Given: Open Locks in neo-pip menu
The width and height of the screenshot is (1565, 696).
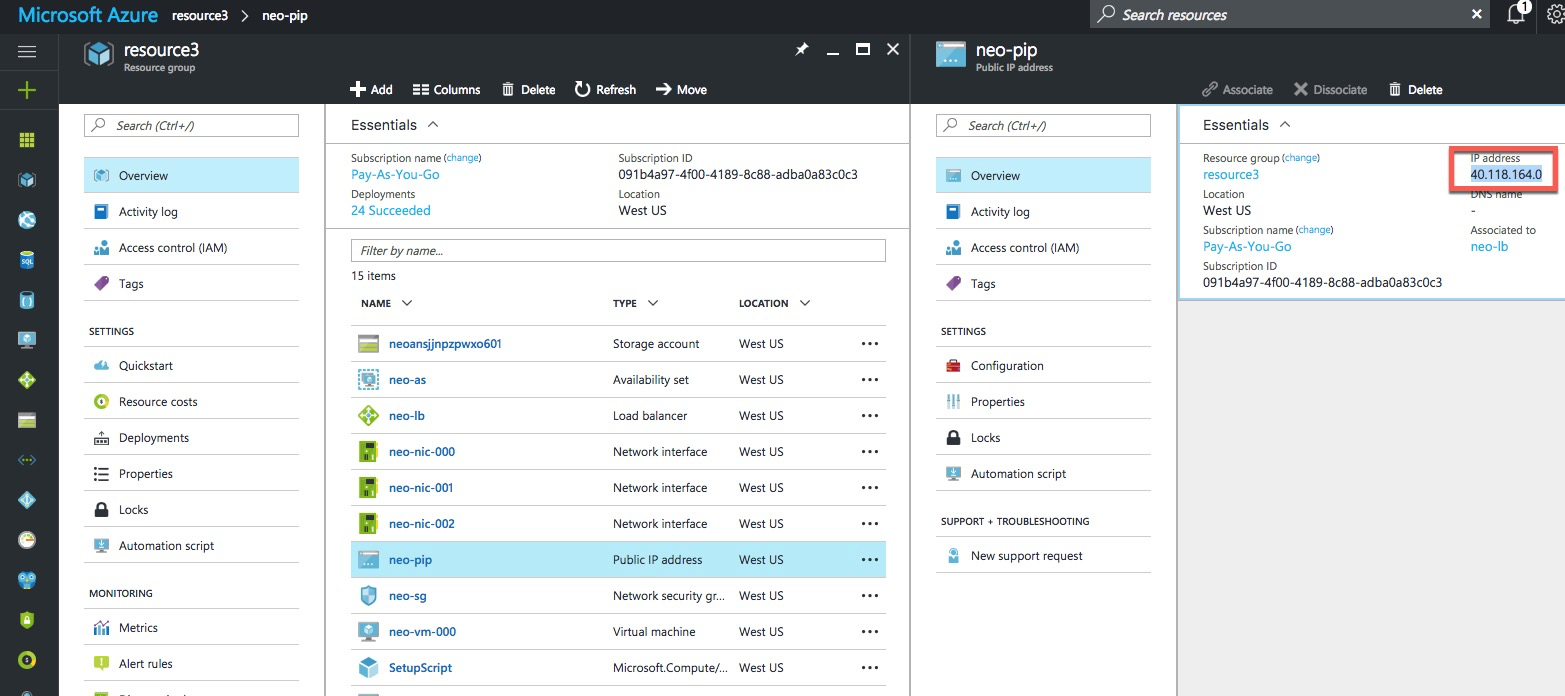Looking at the screenshot, I should coord(1043,437).
